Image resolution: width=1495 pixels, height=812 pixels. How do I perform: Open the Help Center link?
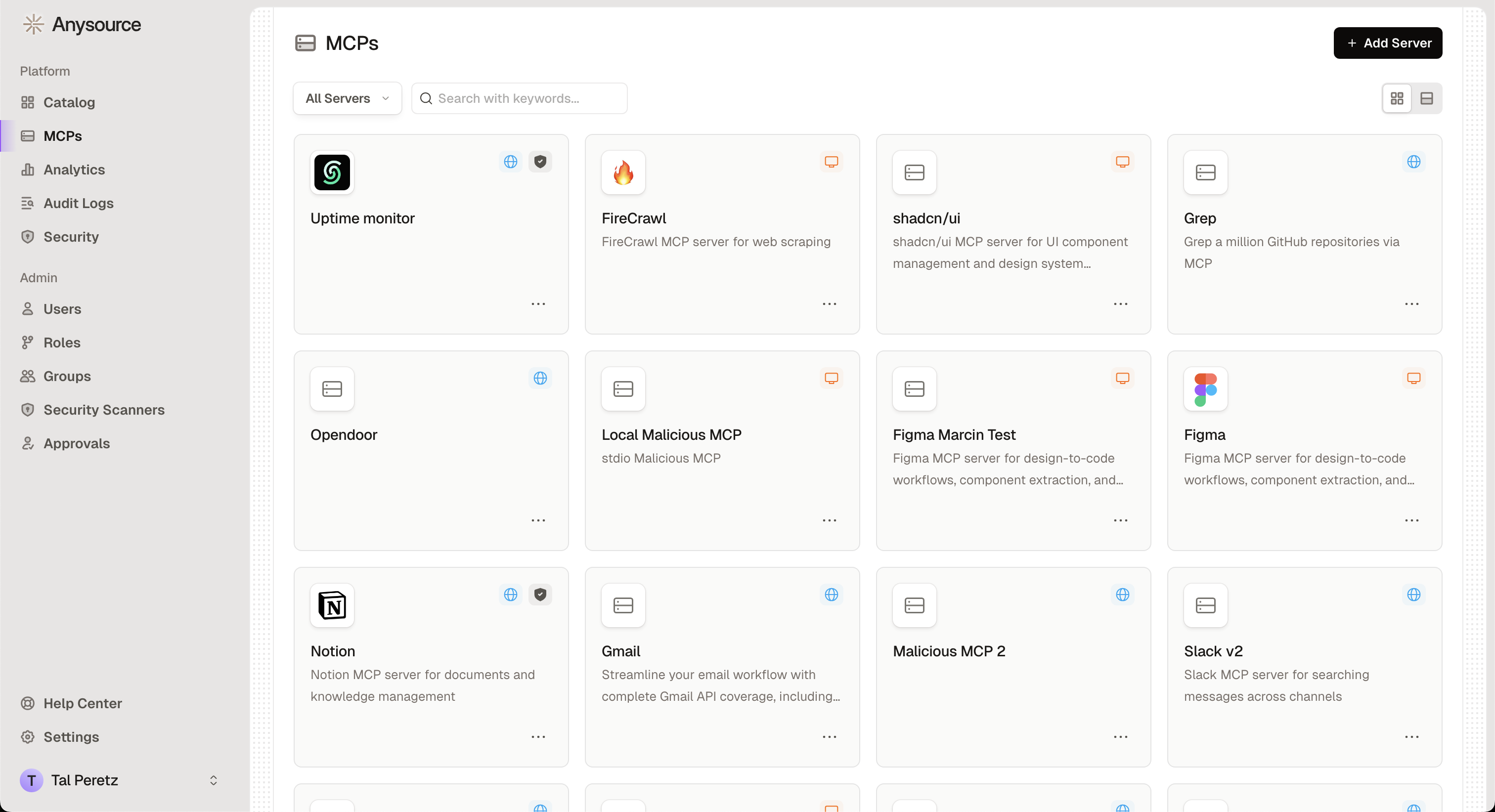click(x=83, y=703)
